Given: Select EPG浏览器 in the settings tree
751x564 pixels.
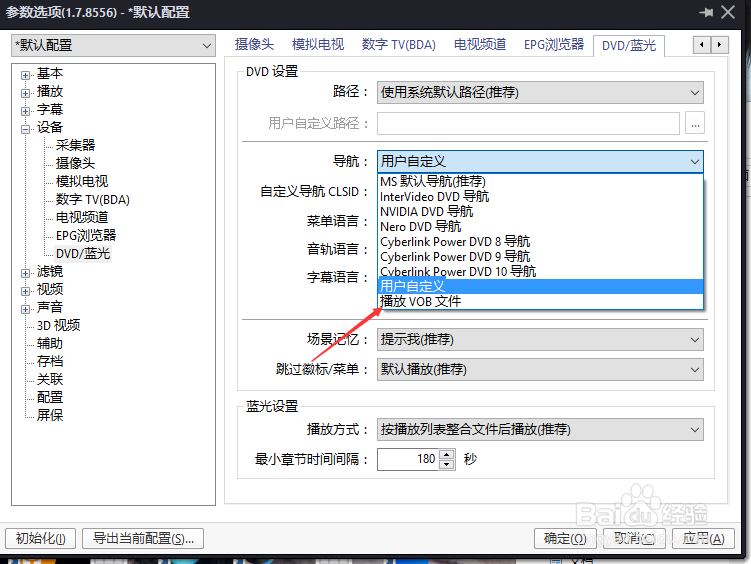Looking at the screenshot, I should point(86,236).
